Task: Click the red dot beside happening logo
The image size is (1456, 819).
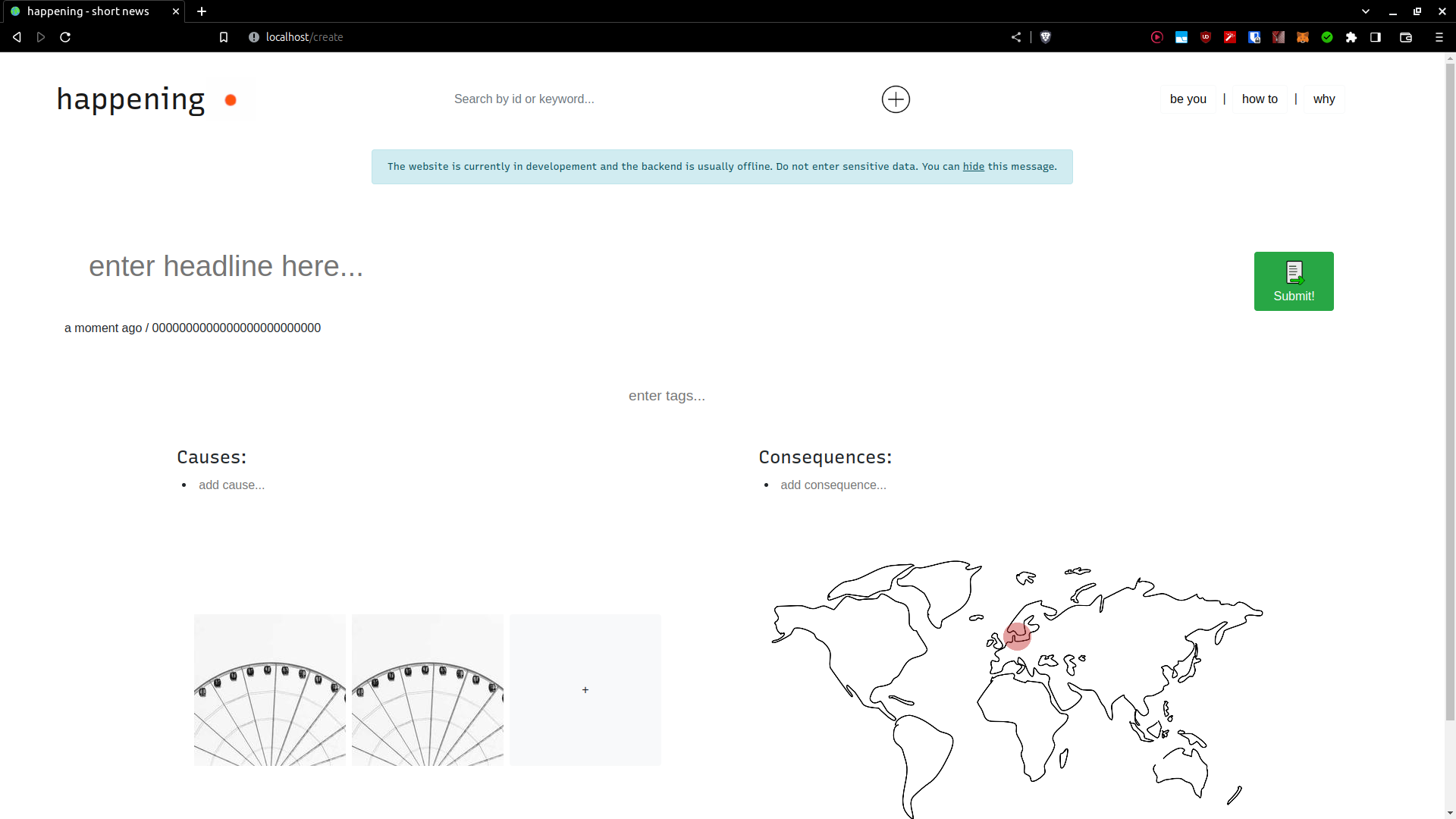Action: click(x=231, y=100)
